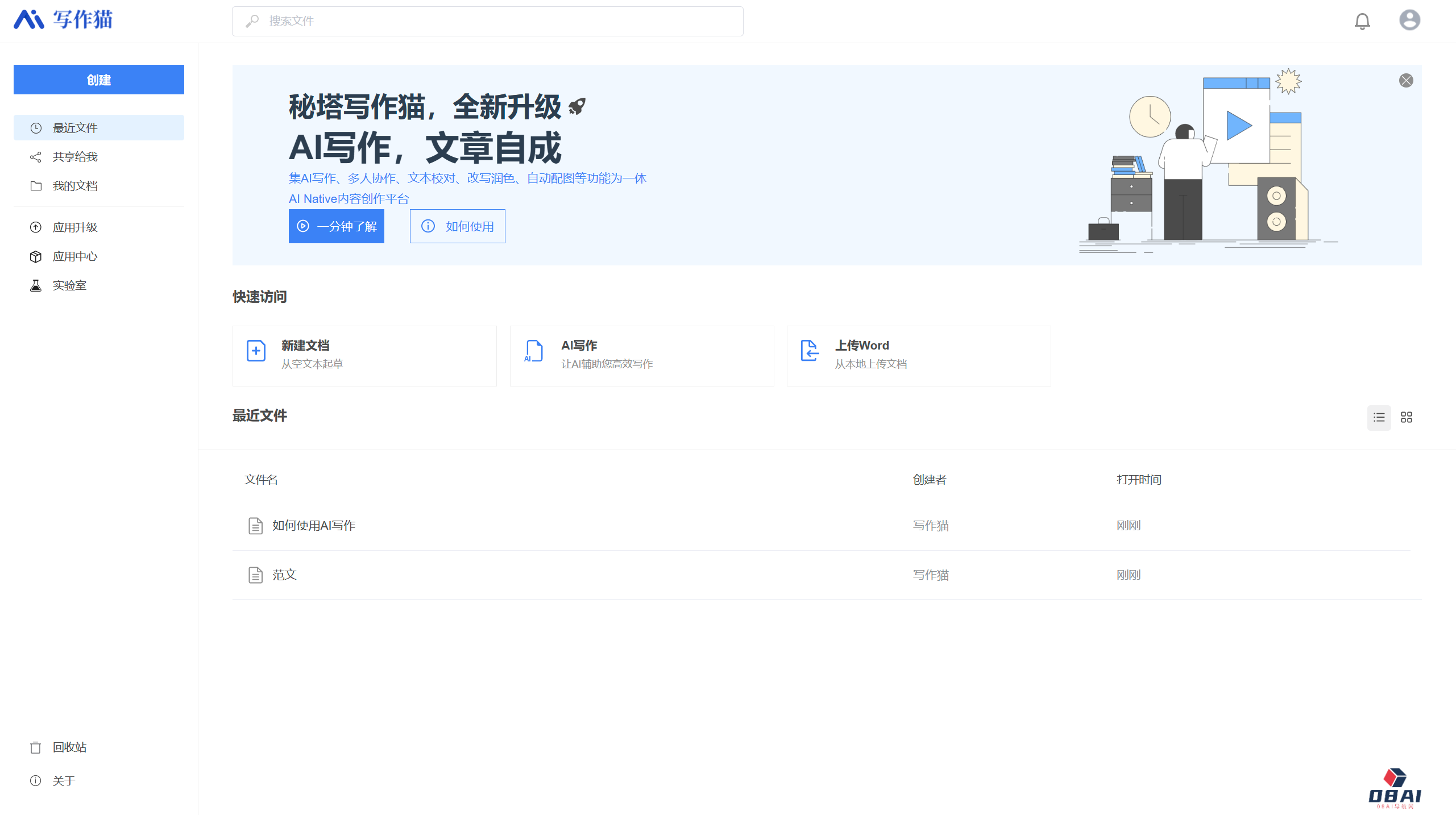The width and height of the screenshot is (1456, 815).
Task: Click the 新建文档 card
Action: click(364, 356)
